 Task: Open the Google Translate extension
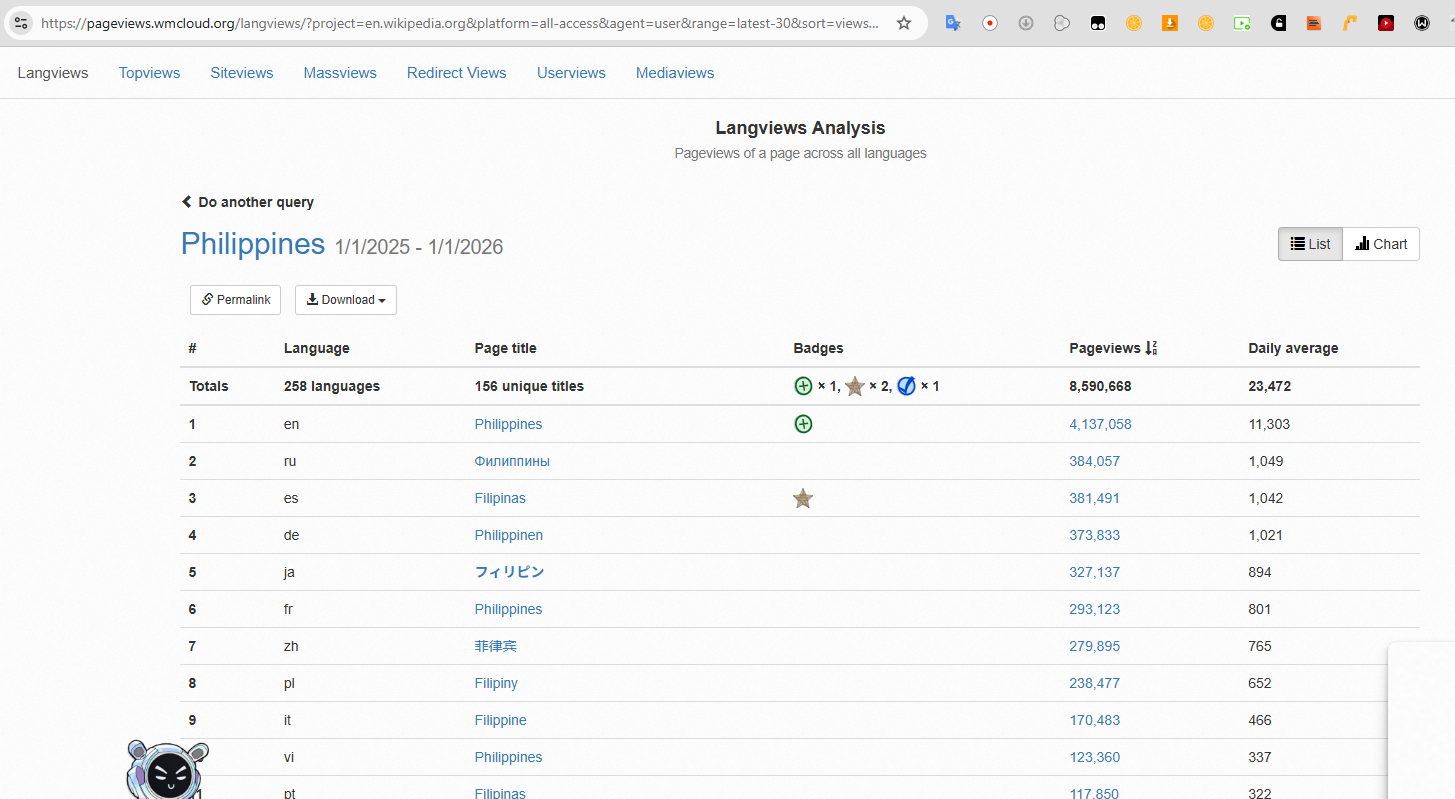pos(953,23)
